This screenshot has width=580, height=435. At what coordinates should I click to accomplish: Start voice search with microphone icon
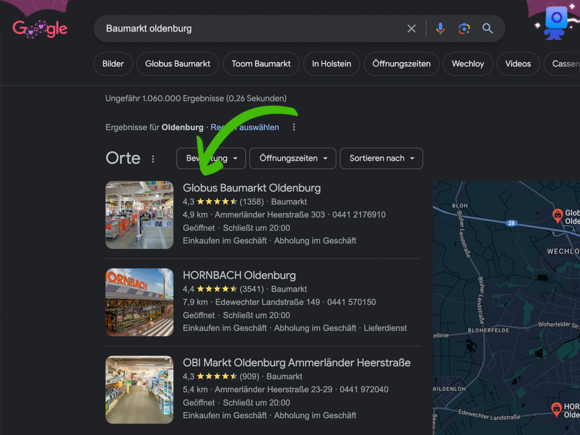click(x=440, y=28)
